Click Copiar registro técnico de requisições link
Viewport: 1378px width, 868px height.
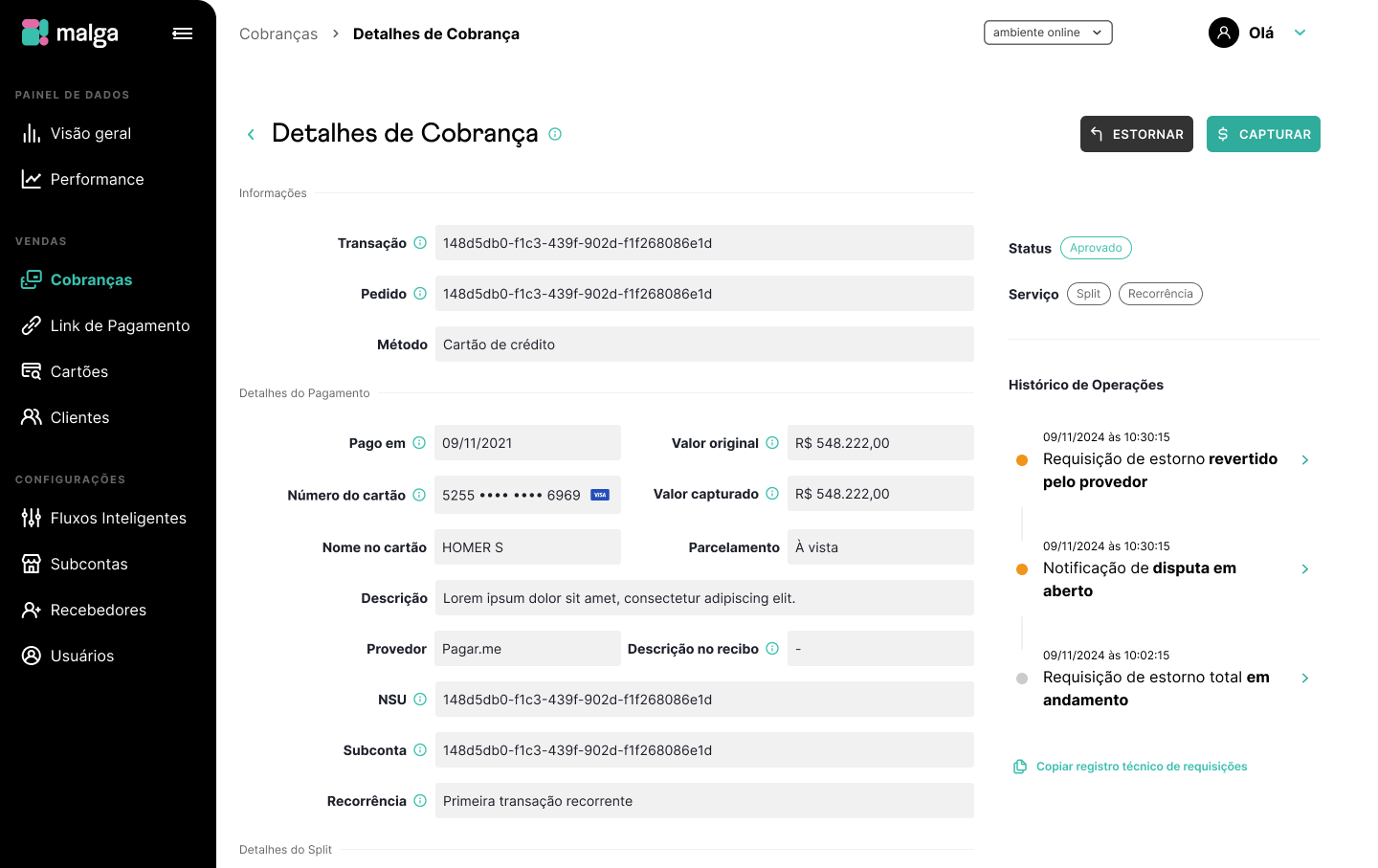pyautogui.click(x=1142, y=767)
